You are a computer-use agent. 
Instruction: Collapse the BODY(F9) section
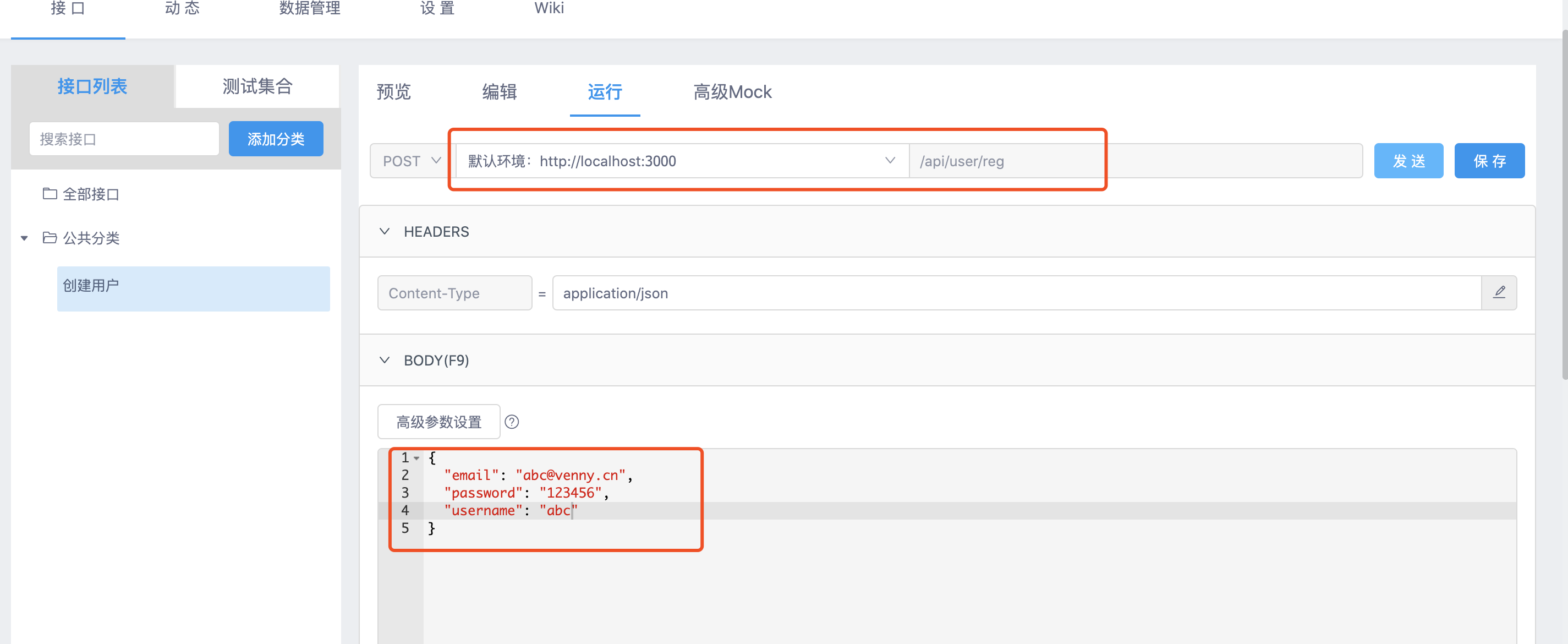click(384, 360)
